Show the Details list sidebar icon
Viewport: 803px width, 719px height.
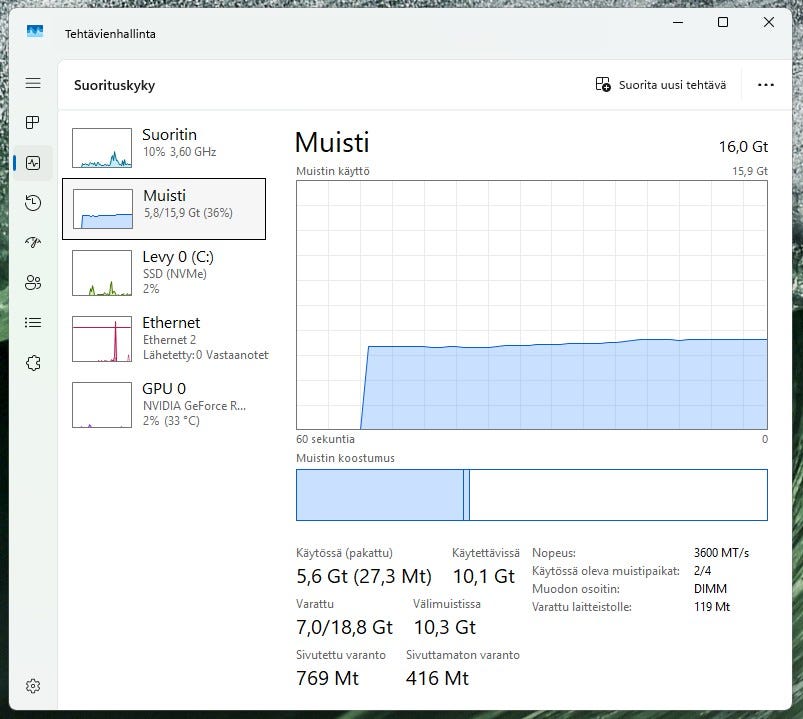[x=33, y=323]
